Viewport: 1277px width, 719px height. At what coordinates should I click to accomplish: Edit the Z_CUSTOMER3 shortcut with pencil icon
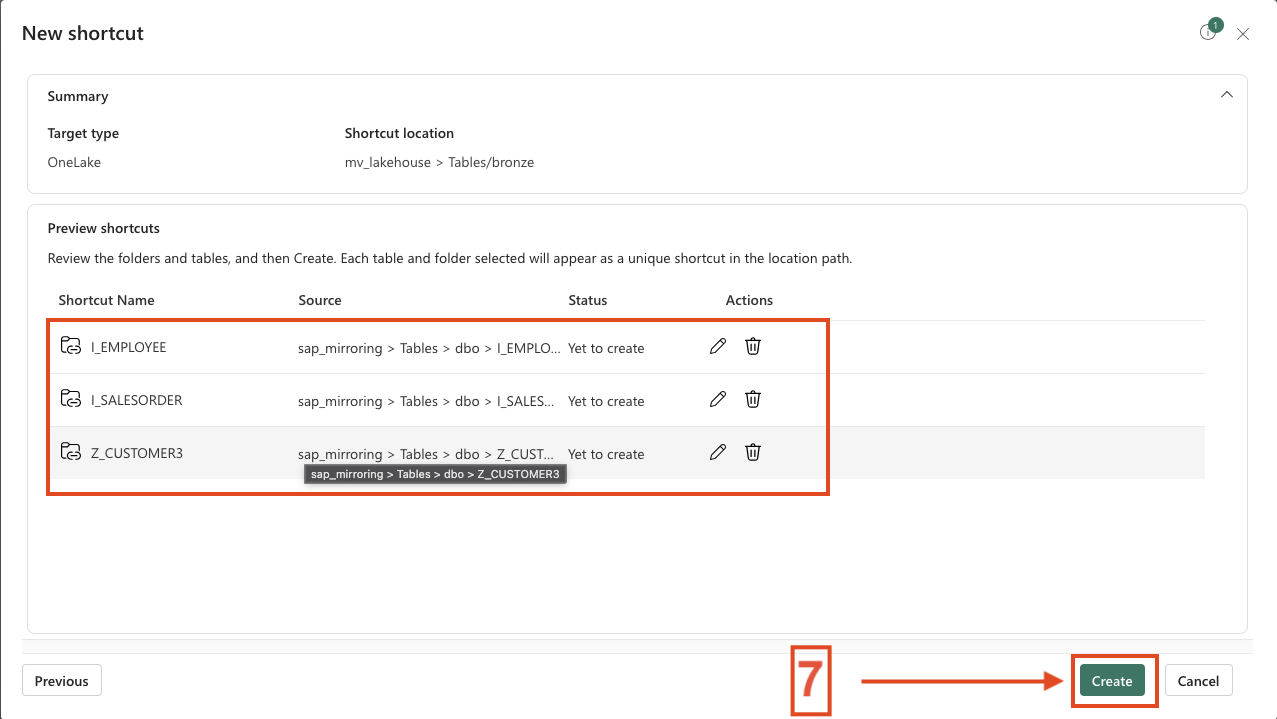pyautogui.click(x=717, y=452)
